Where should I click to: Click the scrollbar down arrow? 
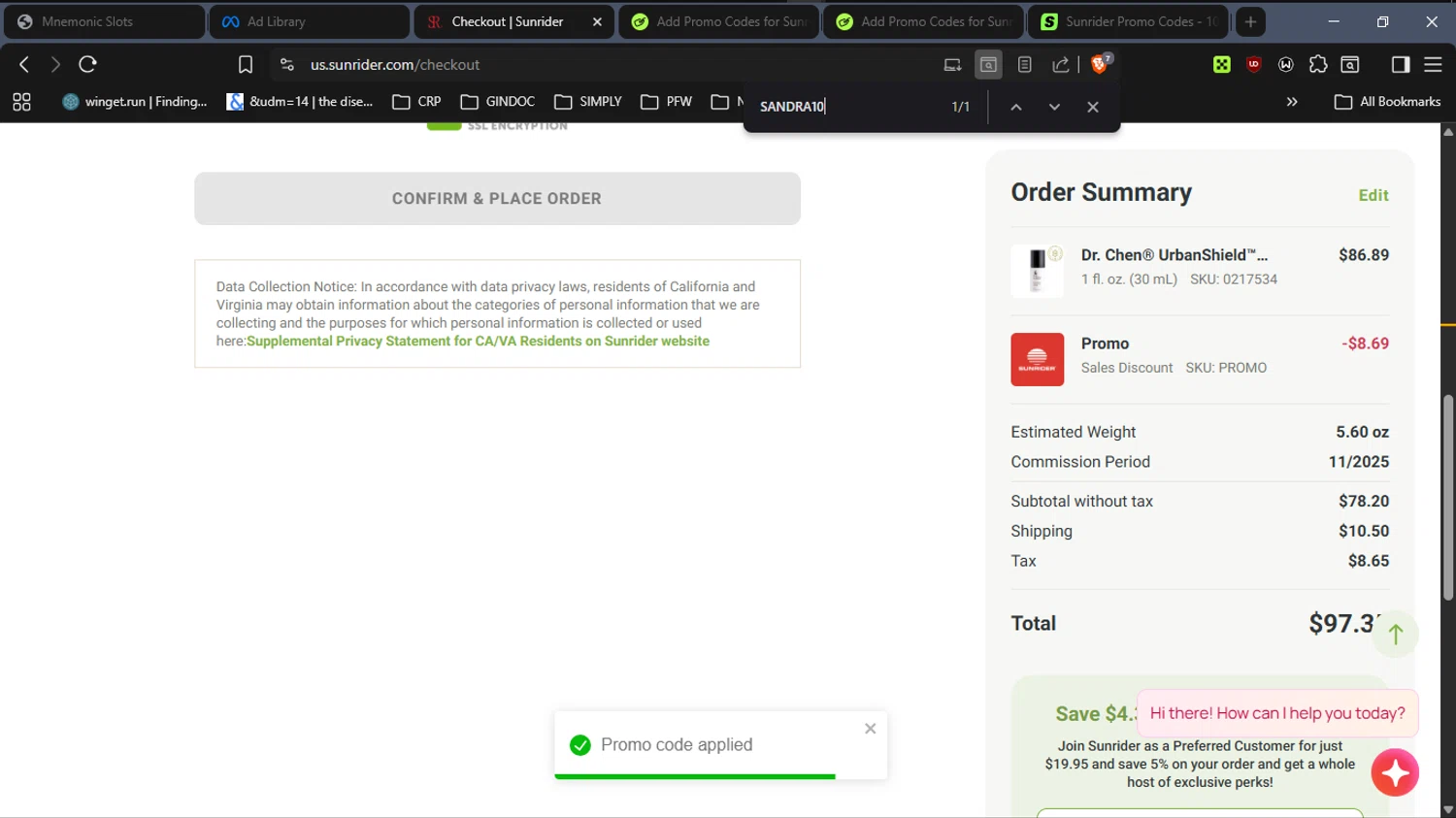pyautogui.click(x=1448, y=809)
